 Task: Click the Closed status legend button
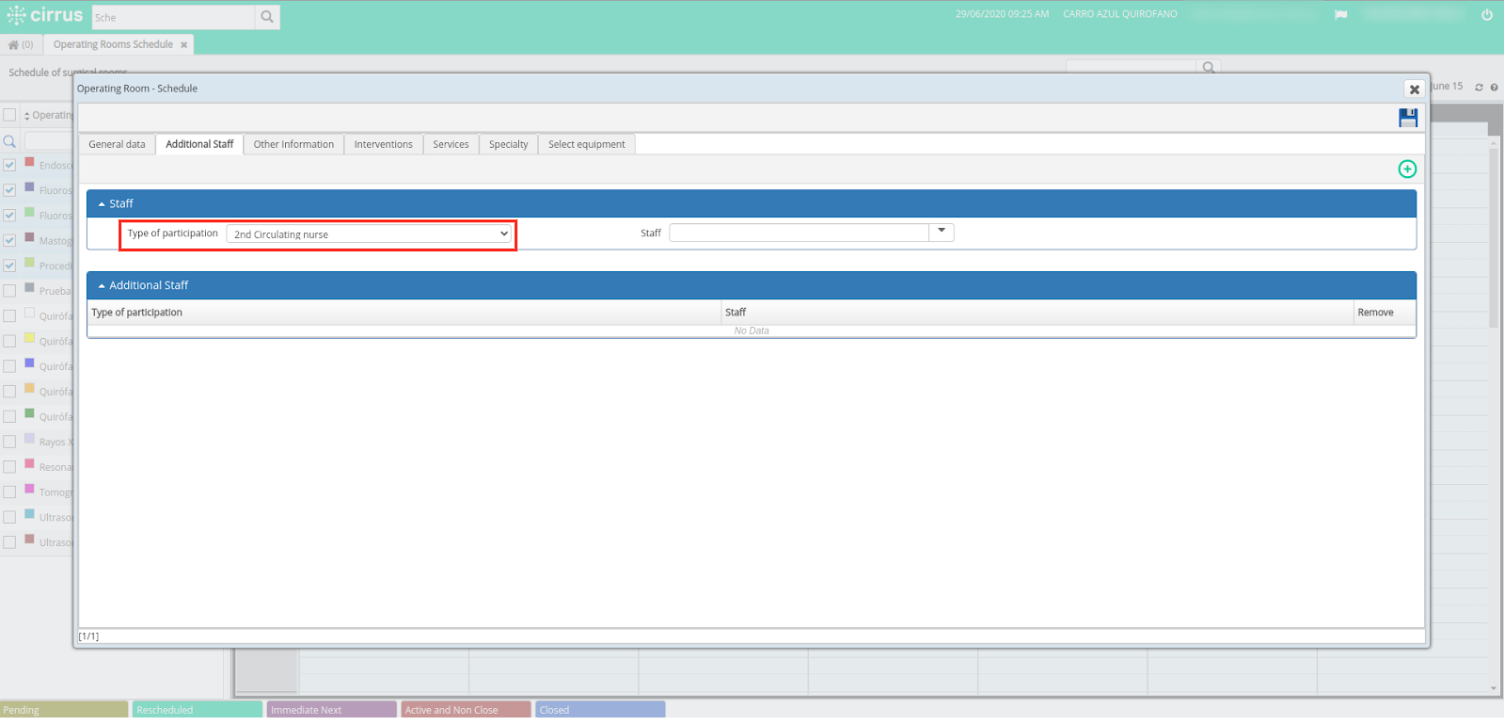pos(599,709)
